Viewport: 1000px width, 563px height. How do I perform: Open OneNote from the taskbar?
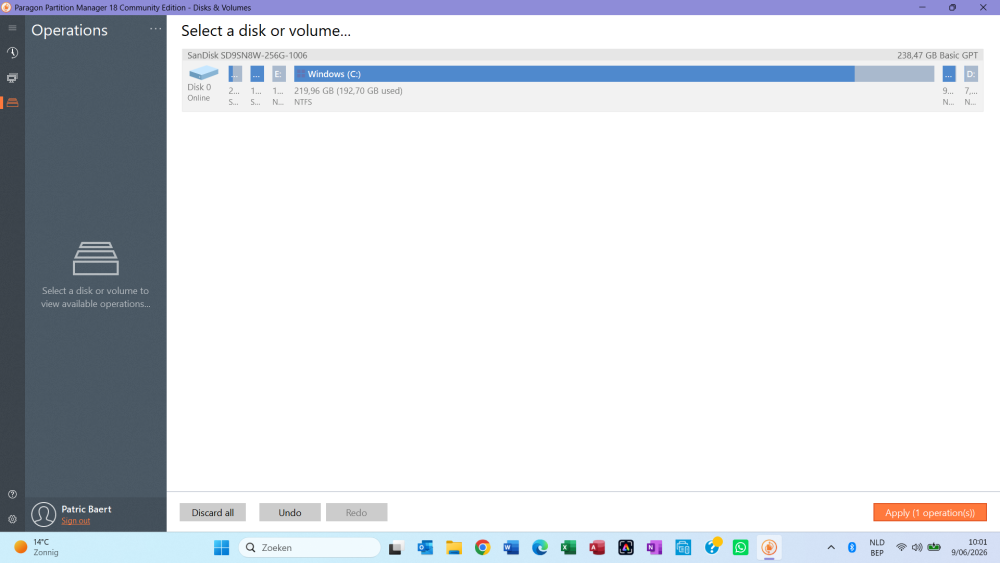click(x=654, y=547)
